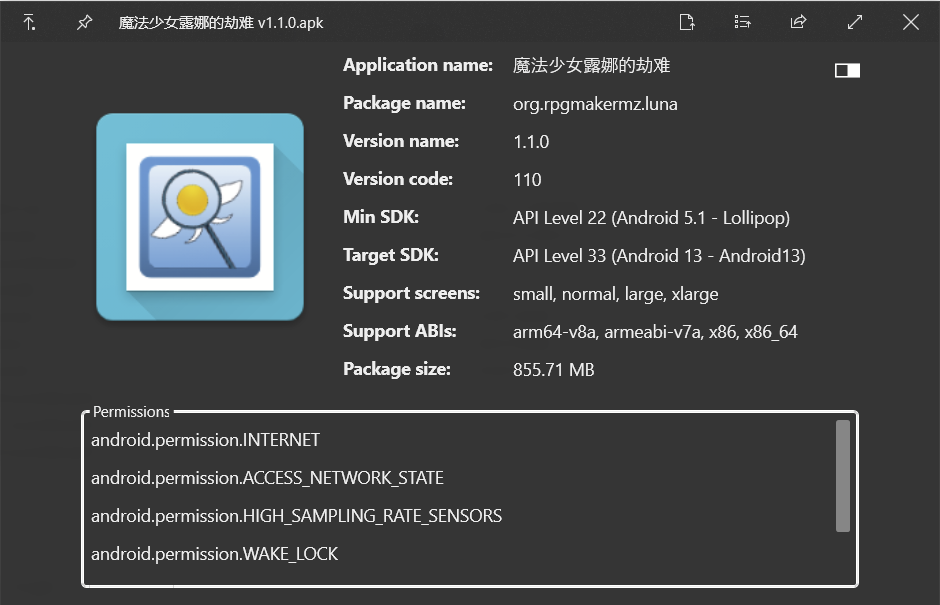
Task: Click the Target SDK API Level 33 value
Action: click(659, 256)
